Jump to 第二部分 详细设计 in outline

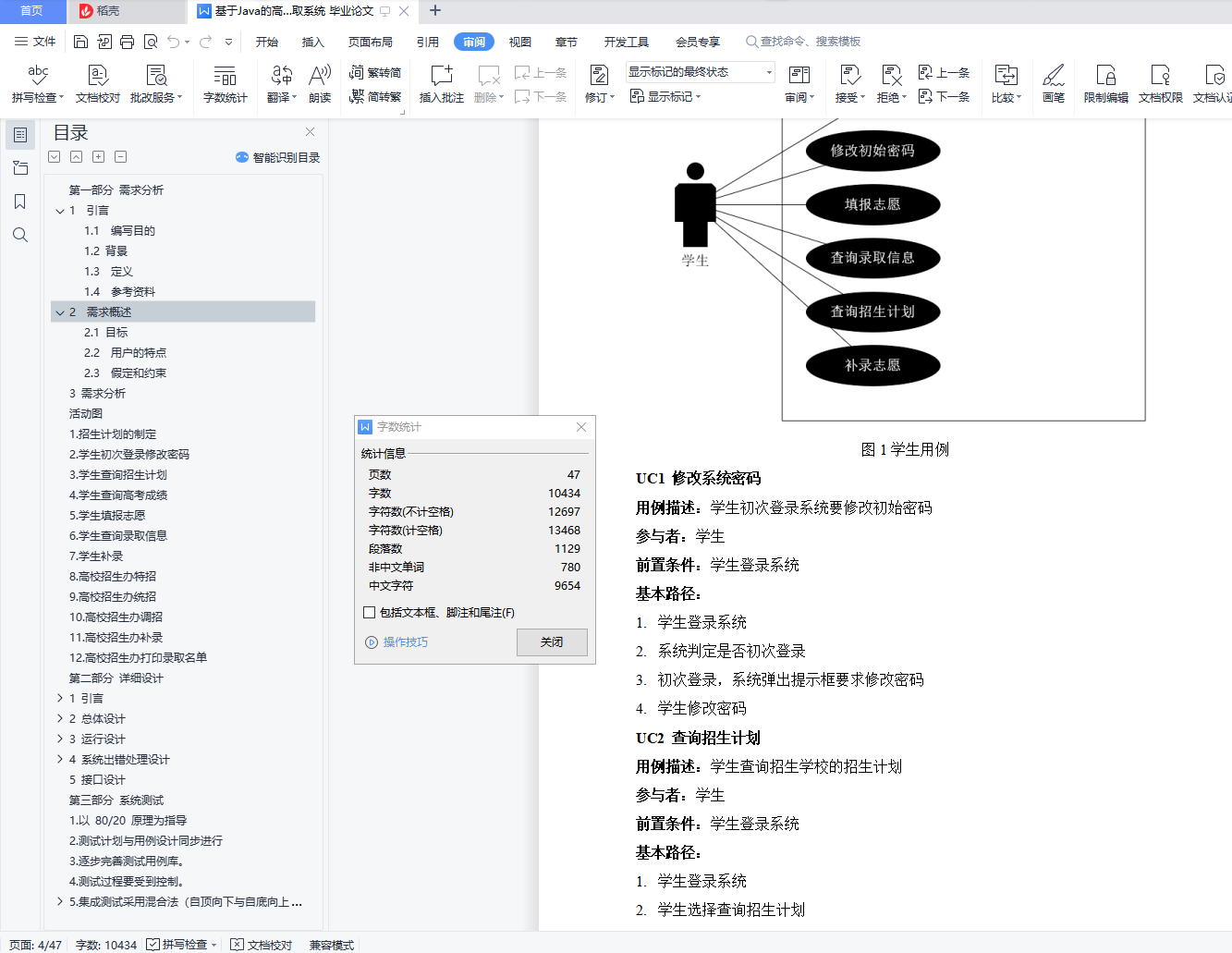click(x=116, y=678)
